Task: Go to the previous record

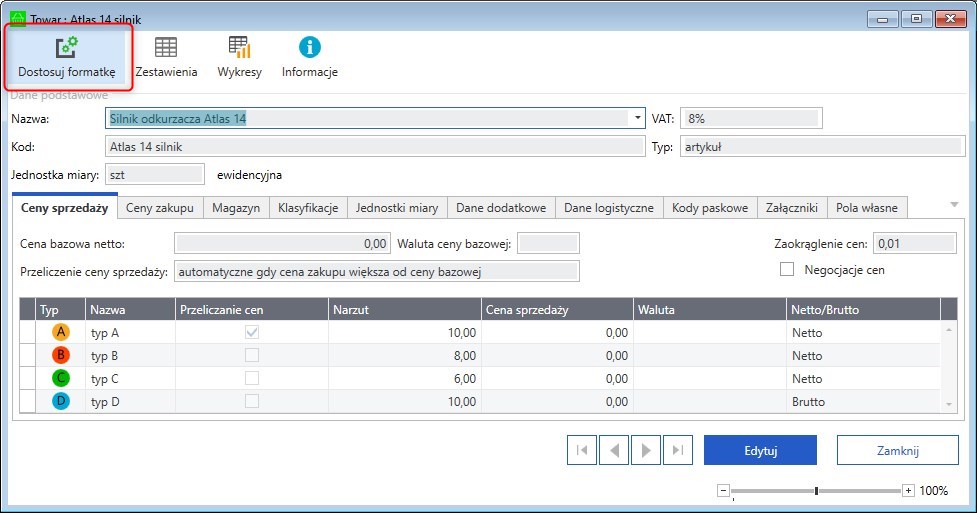Action: [613, 450]
